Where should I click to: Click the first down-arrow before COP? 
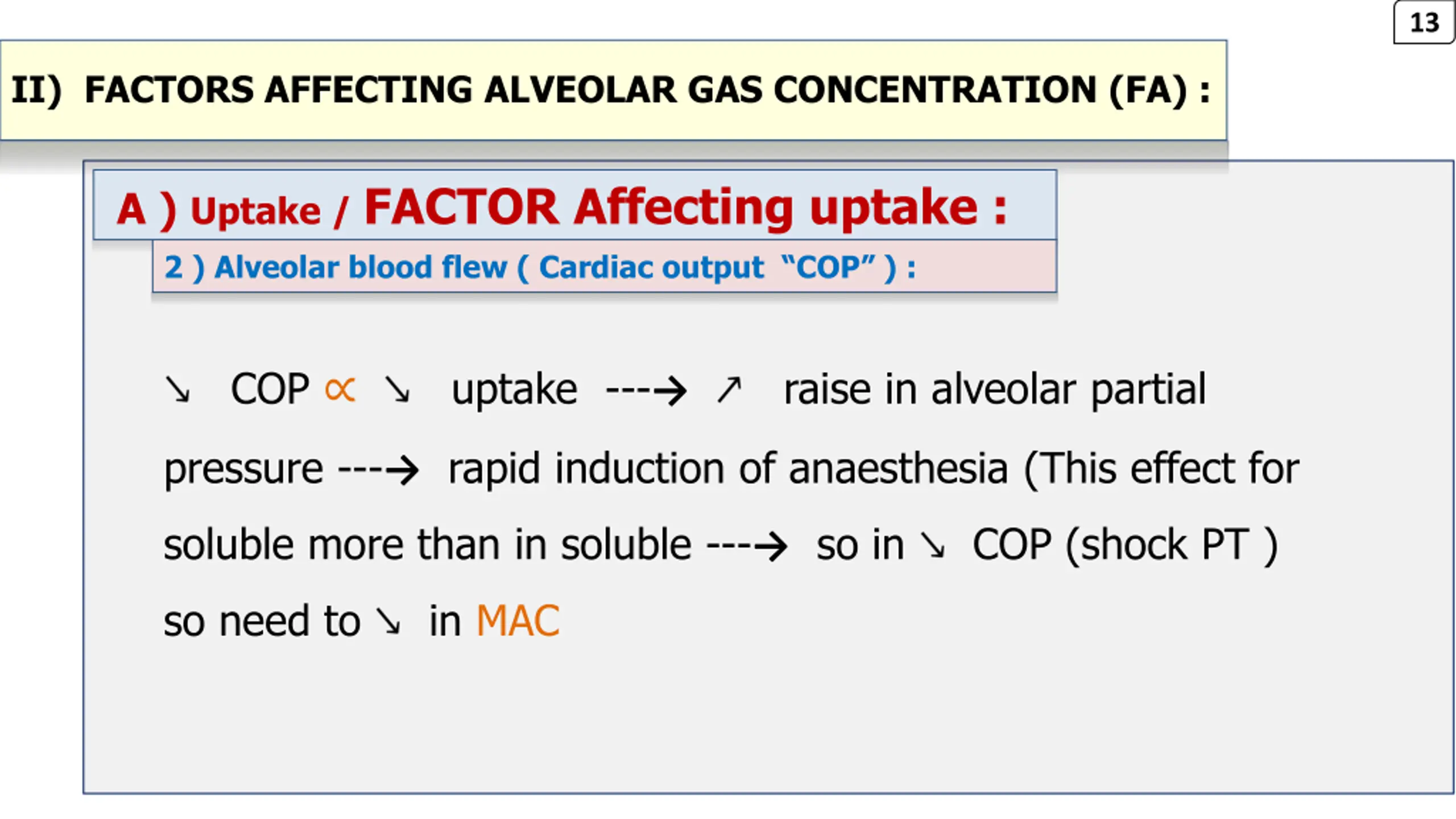(x=177, y=390)
